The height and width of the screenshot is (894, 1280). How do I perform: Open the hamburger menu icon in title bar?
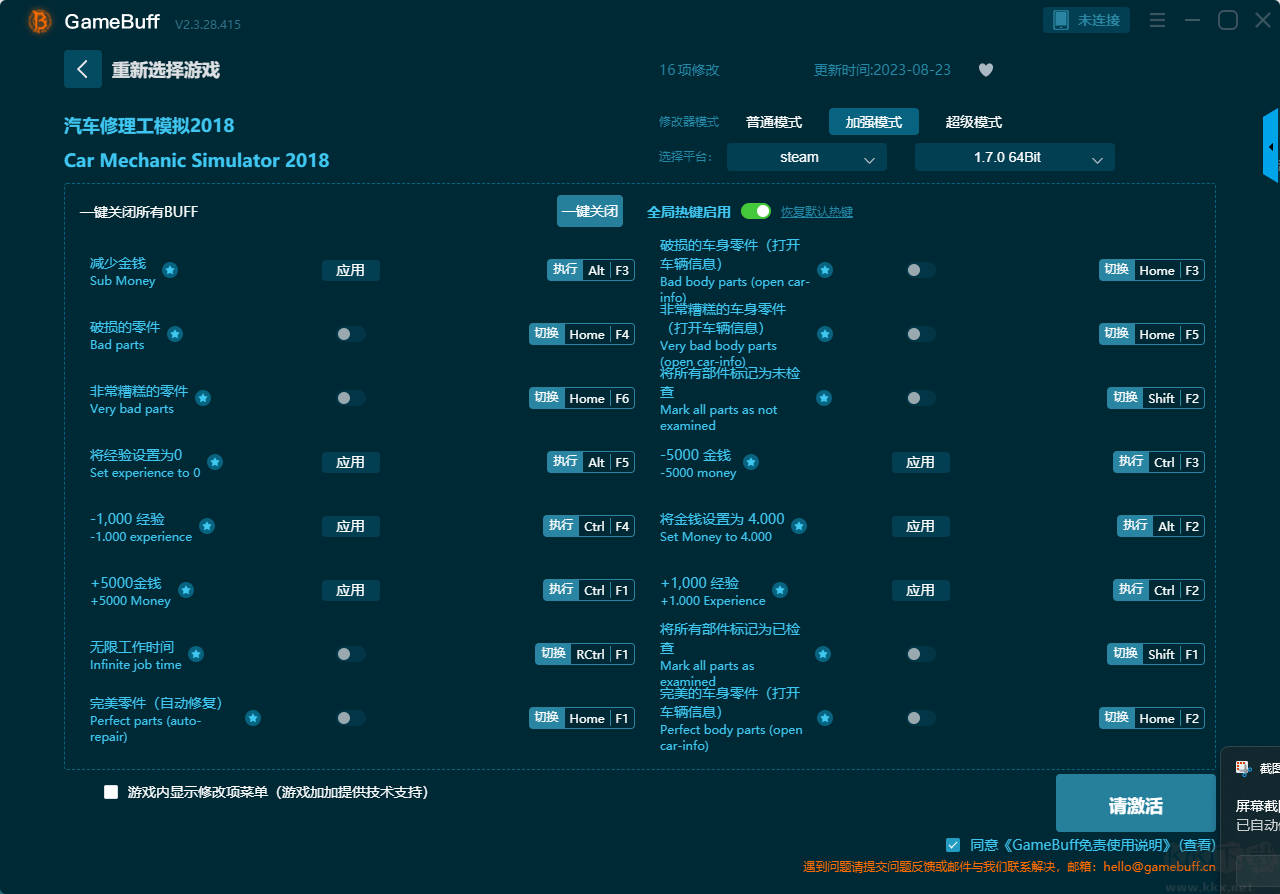tap(1157, 20)
